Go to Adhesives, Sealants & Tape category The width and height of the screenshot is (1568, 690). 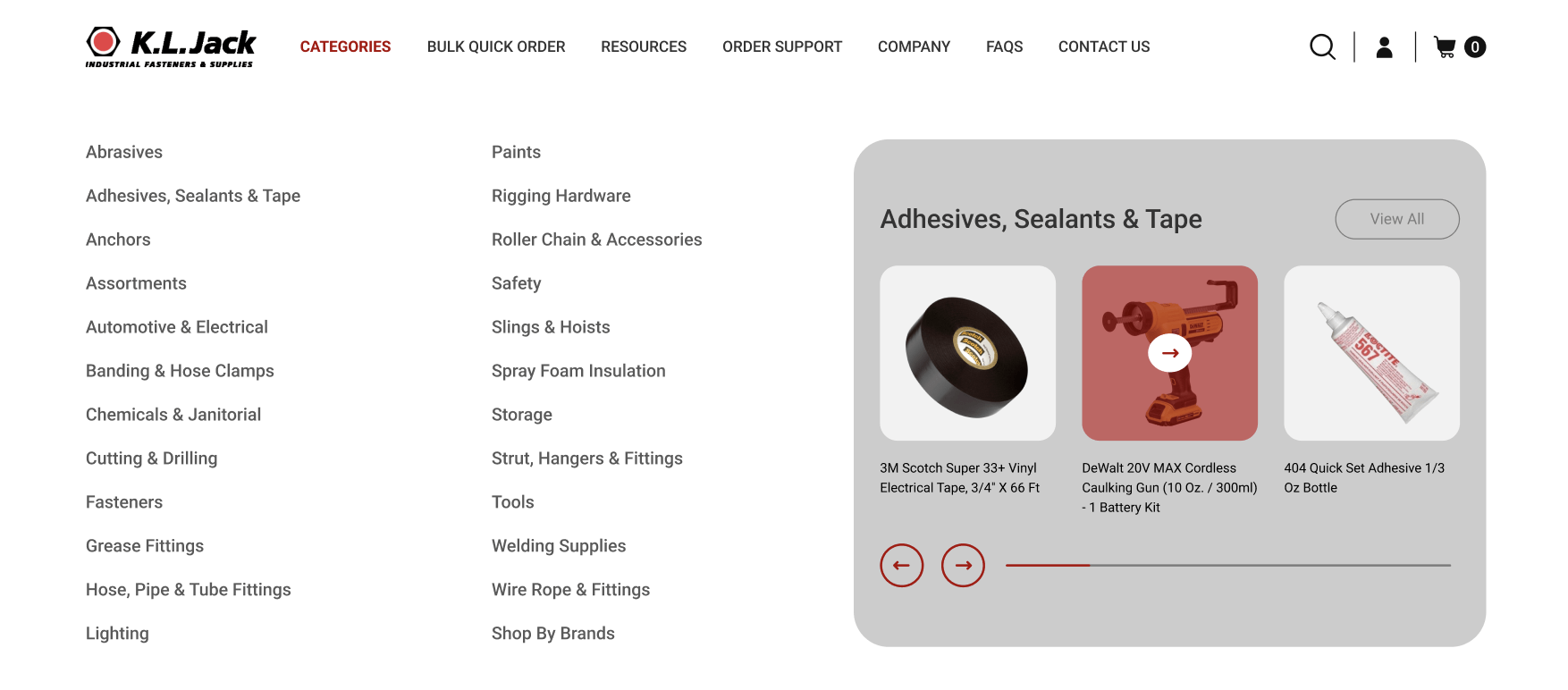coord(193,196)
